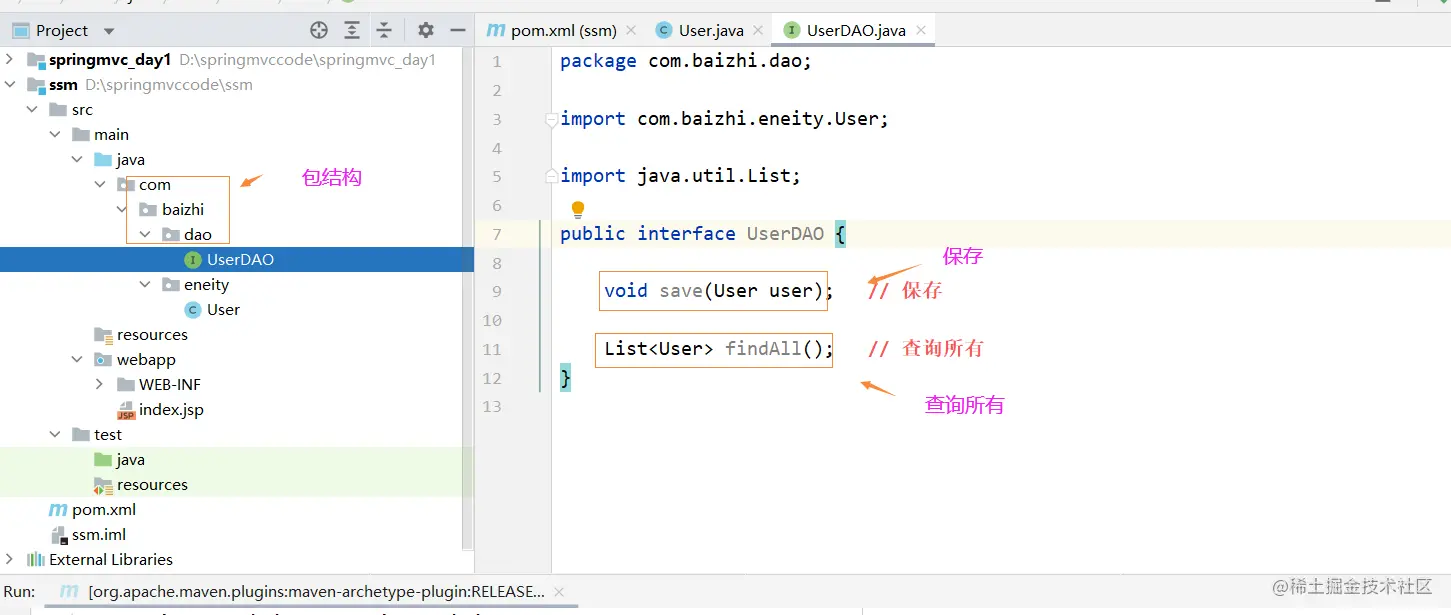Viewport: 1451px width, 615px height.
Task: Close the User.java tab
Action: (758, 31)
